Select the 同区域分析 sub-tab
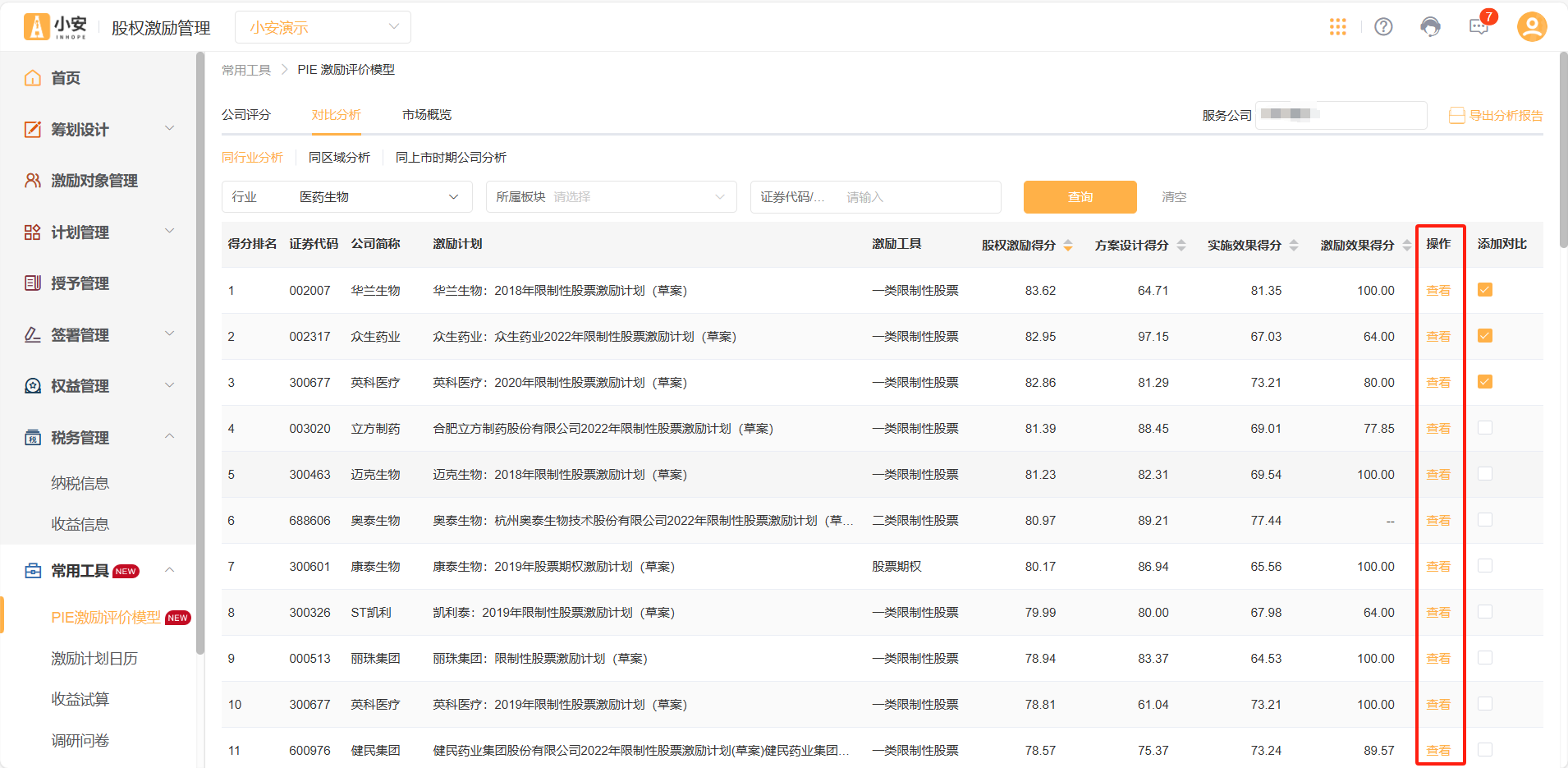 (x=339, y=158)
